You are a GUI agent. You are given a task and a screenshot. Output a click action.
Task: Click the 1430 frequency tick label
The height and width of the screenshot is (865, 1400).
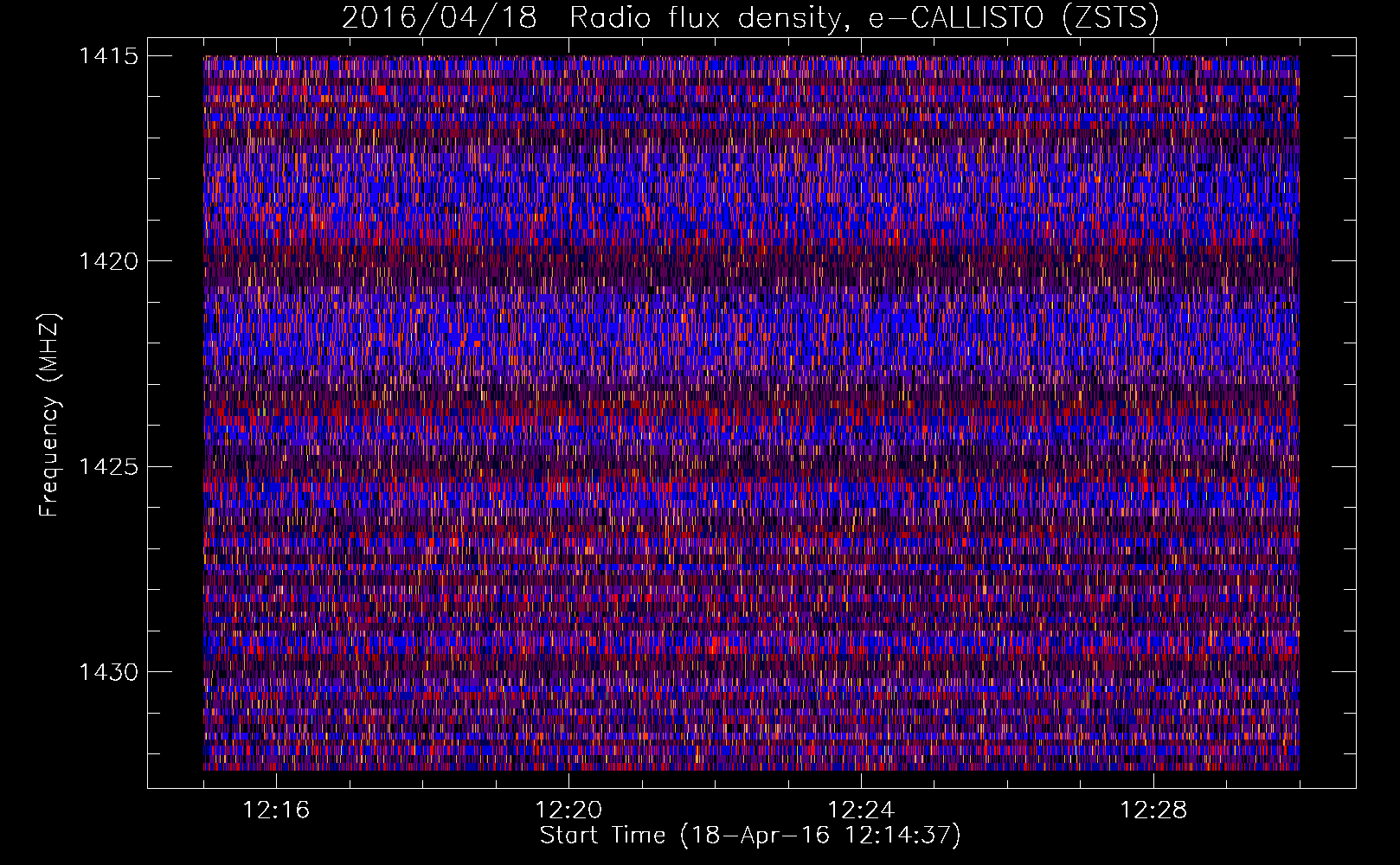pyautogui.click(x=108, y=672)
